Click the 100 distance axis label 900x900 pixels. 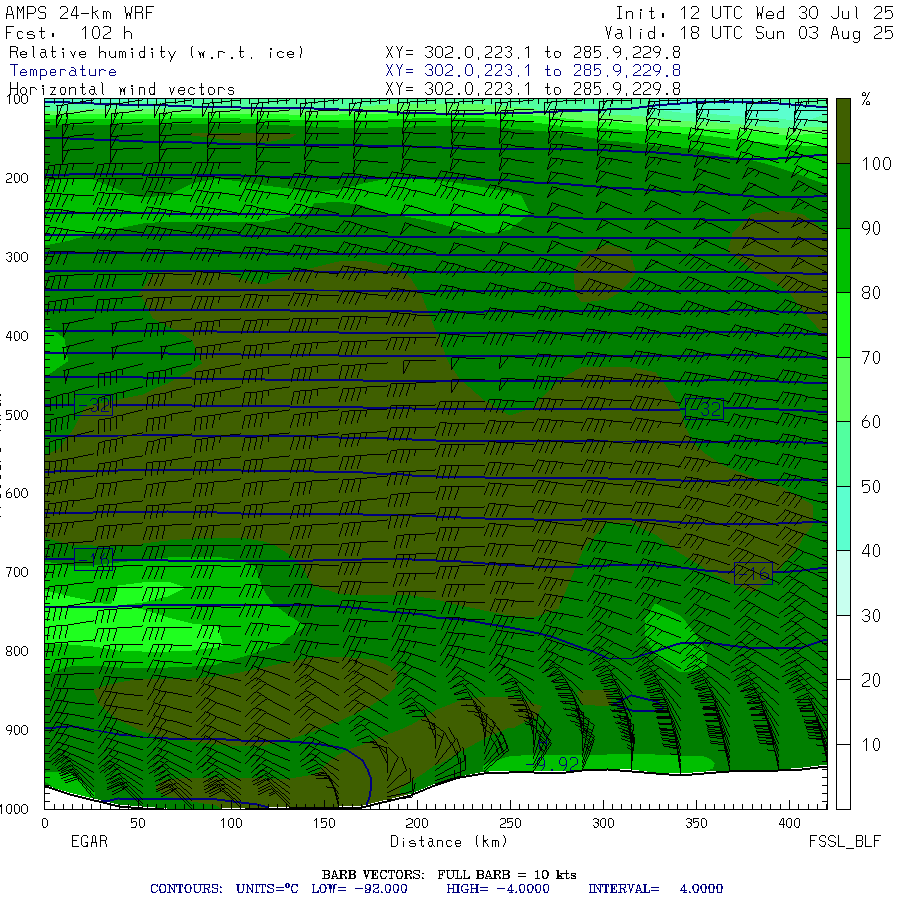click(231, 823)
